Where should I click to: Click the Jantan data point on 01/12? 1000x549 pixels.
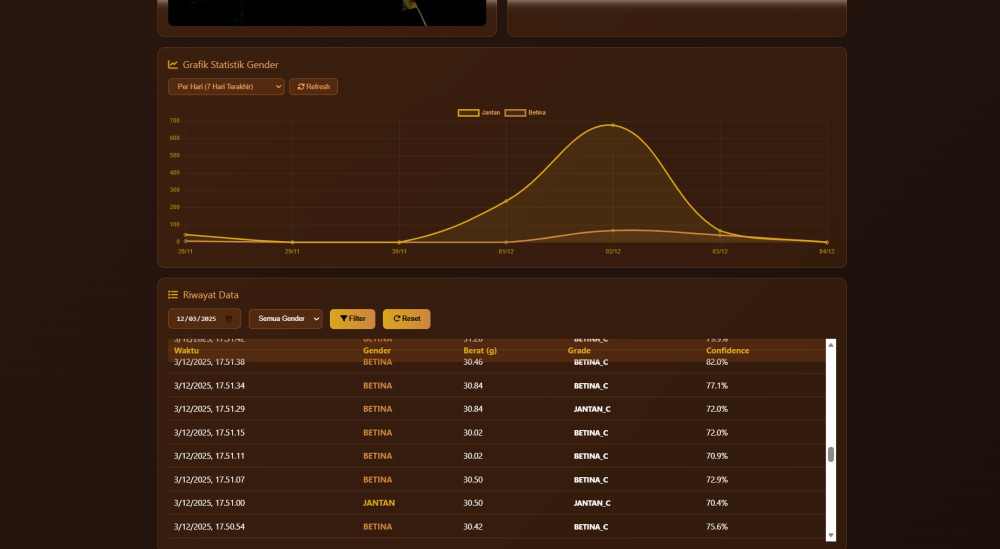tap(506, 201)
